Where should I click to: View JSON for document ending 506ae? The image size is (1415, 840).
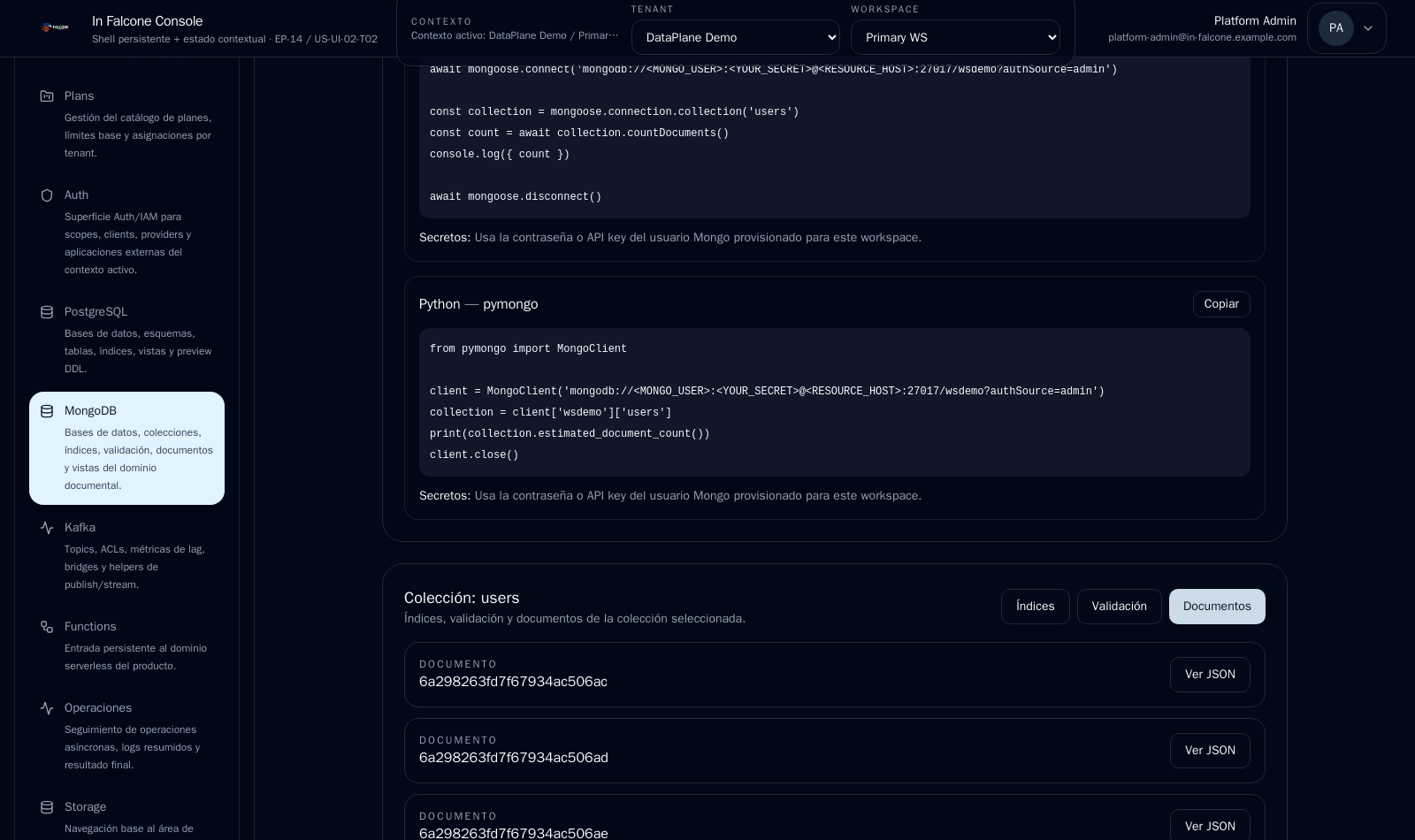click(1210, 826)
